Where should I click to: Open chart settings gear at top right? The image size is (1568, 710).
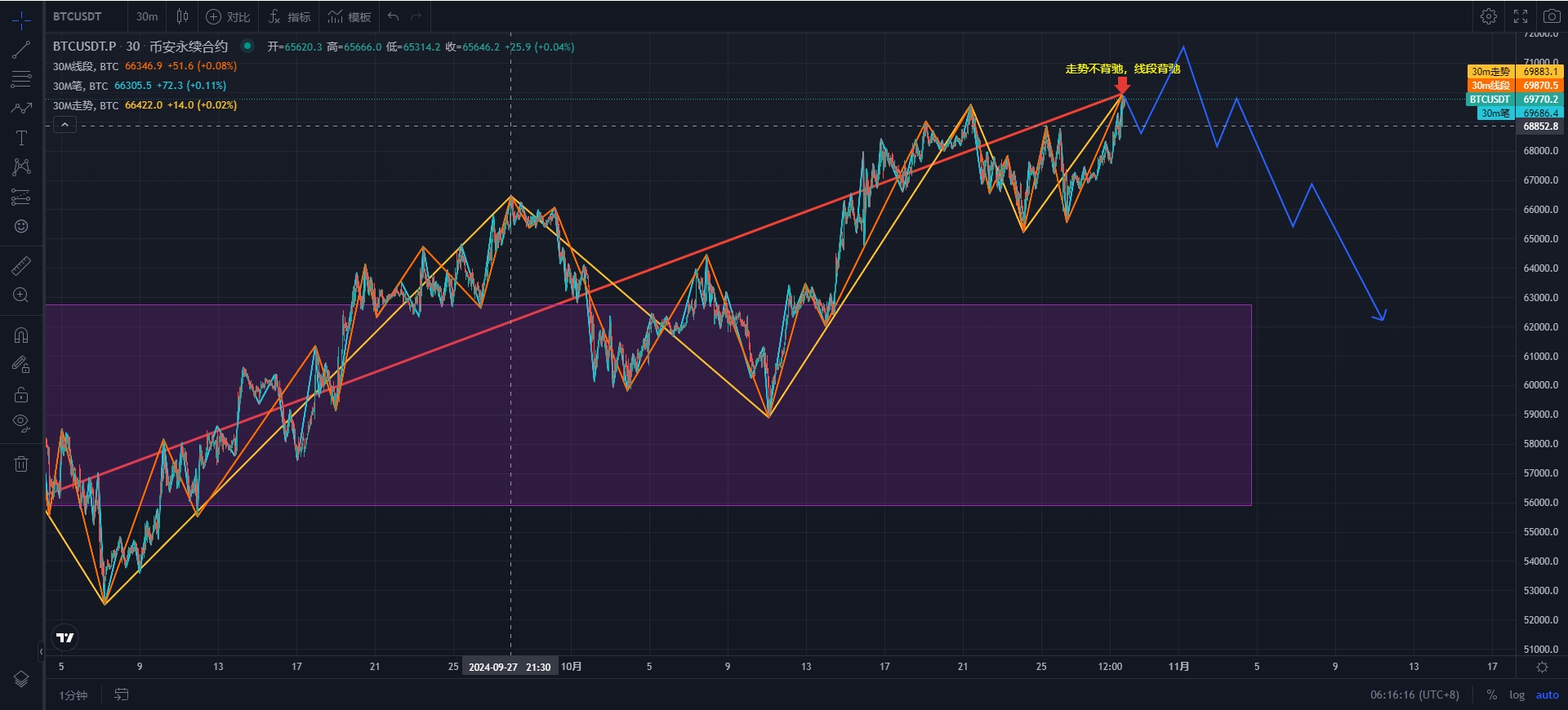coord(1489,16)
